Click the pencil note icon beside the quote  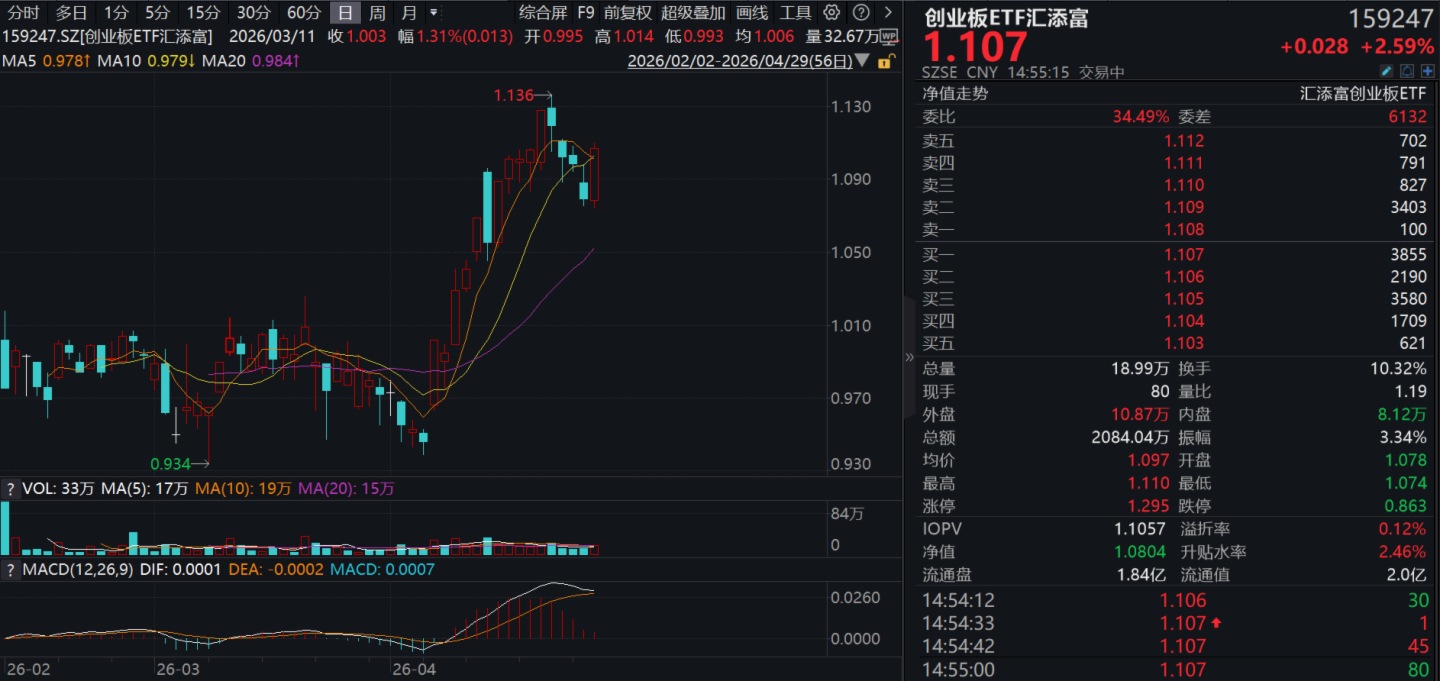[1386, 71]
